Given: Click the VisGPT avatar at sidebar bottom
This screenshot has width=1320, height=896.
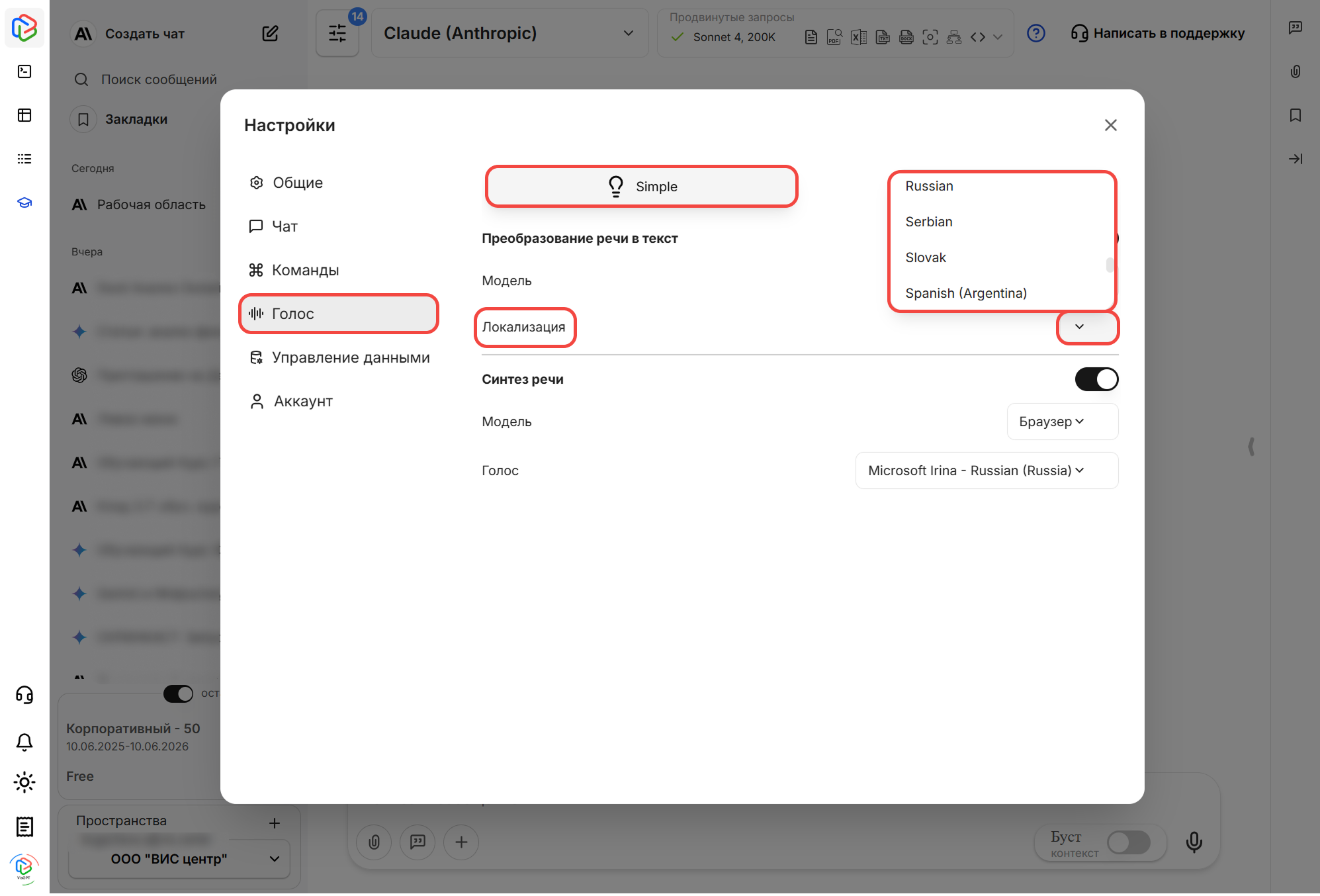Looking at the screenshot, I should 24,868.
